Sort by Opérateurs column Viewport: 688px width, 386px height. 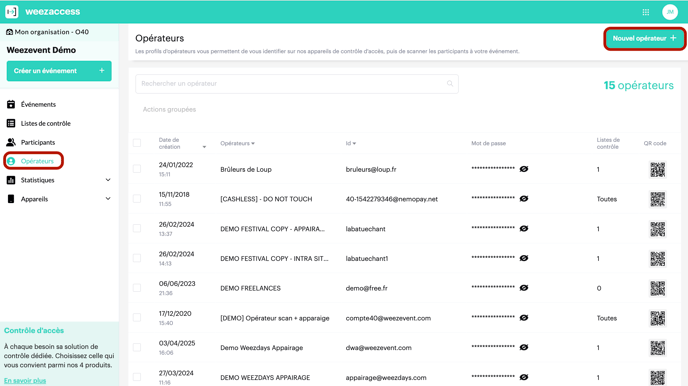click(237, 143)
